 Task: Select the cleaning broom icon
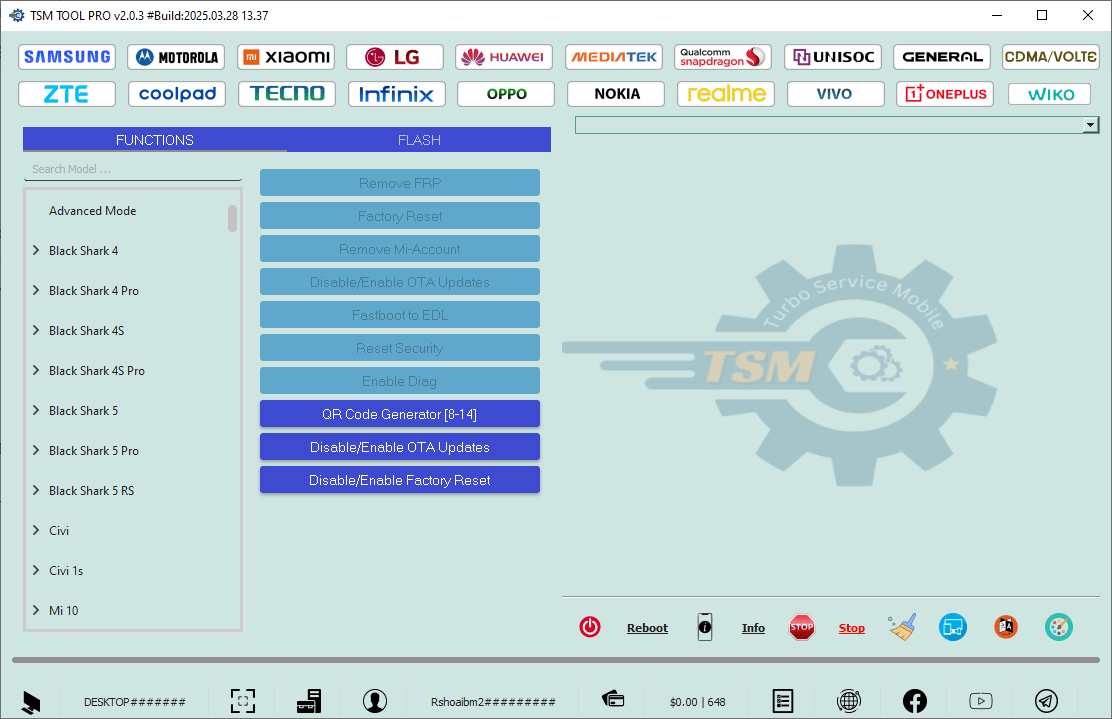click(x=901, y=627)
